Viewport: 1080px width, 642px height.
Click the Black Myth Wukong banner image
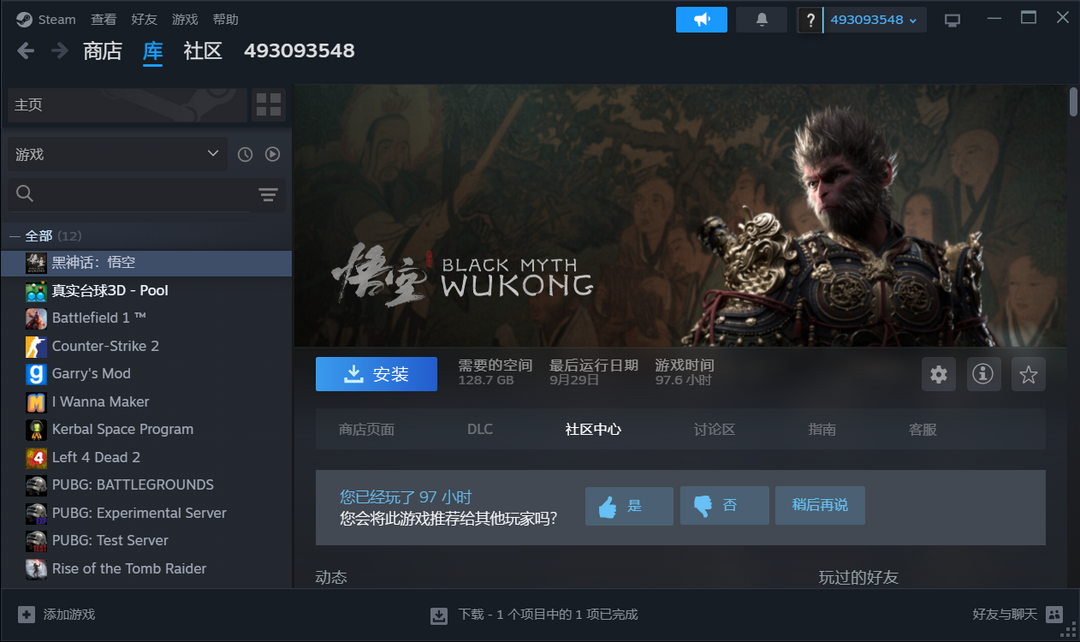point(681,216)
